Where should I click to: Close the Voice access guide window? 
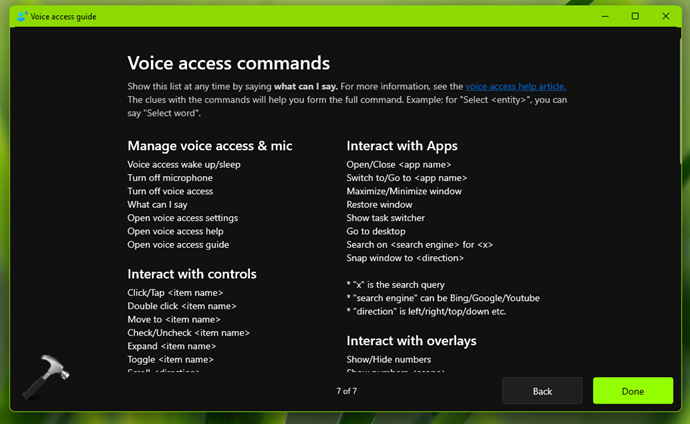click(664, 16)
